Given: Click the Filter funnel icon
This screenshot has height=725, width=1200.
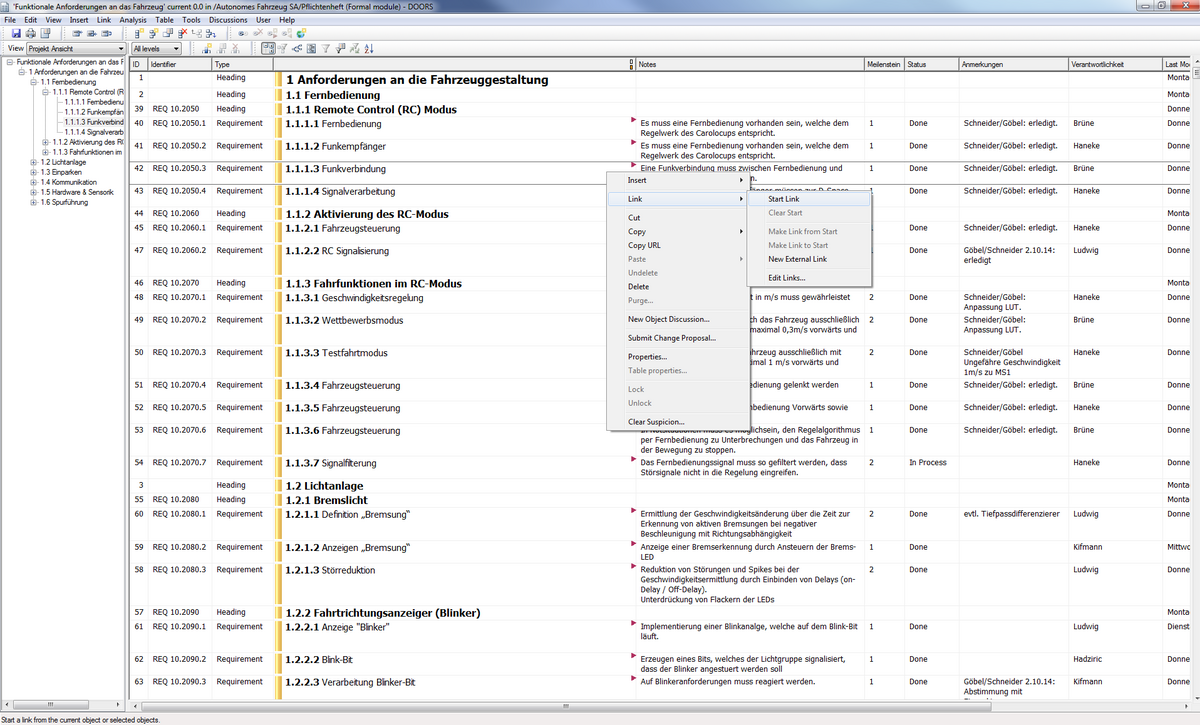Looking at the screenshot, I should point(326,48).
